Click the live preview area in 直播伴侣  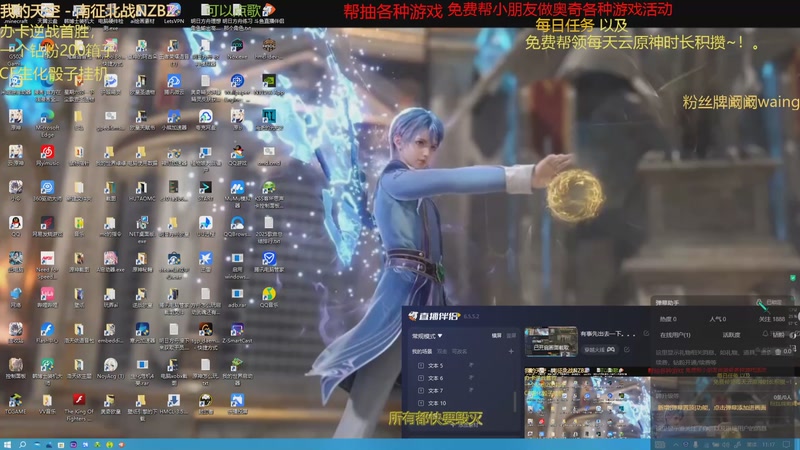[587, 403]
